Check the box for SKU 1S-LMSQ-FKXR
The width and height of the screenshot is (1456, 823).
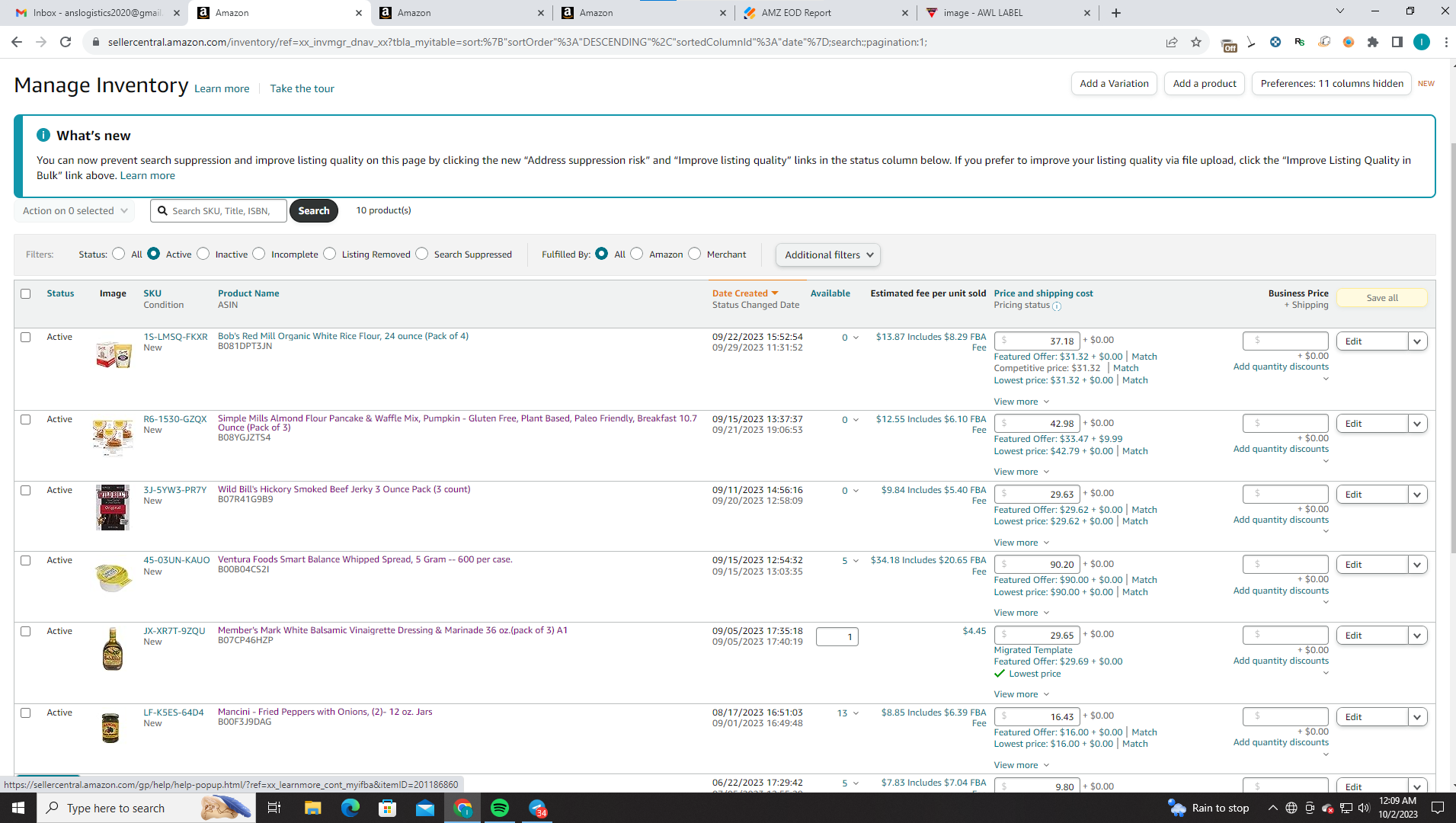click(x=26, y=338)
